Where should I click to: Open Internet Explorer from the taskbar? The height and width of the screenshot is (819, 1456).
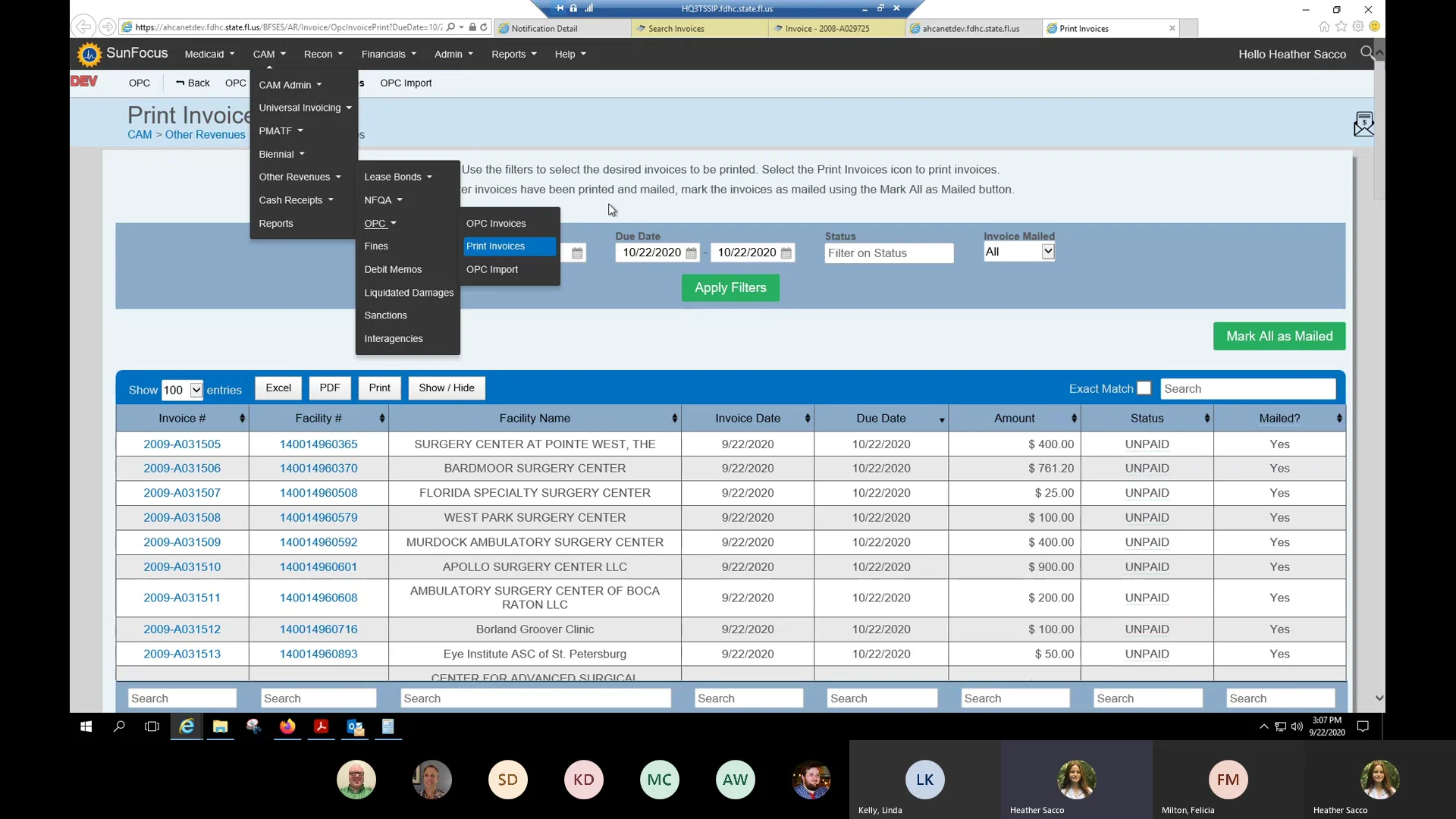point(187,726)
